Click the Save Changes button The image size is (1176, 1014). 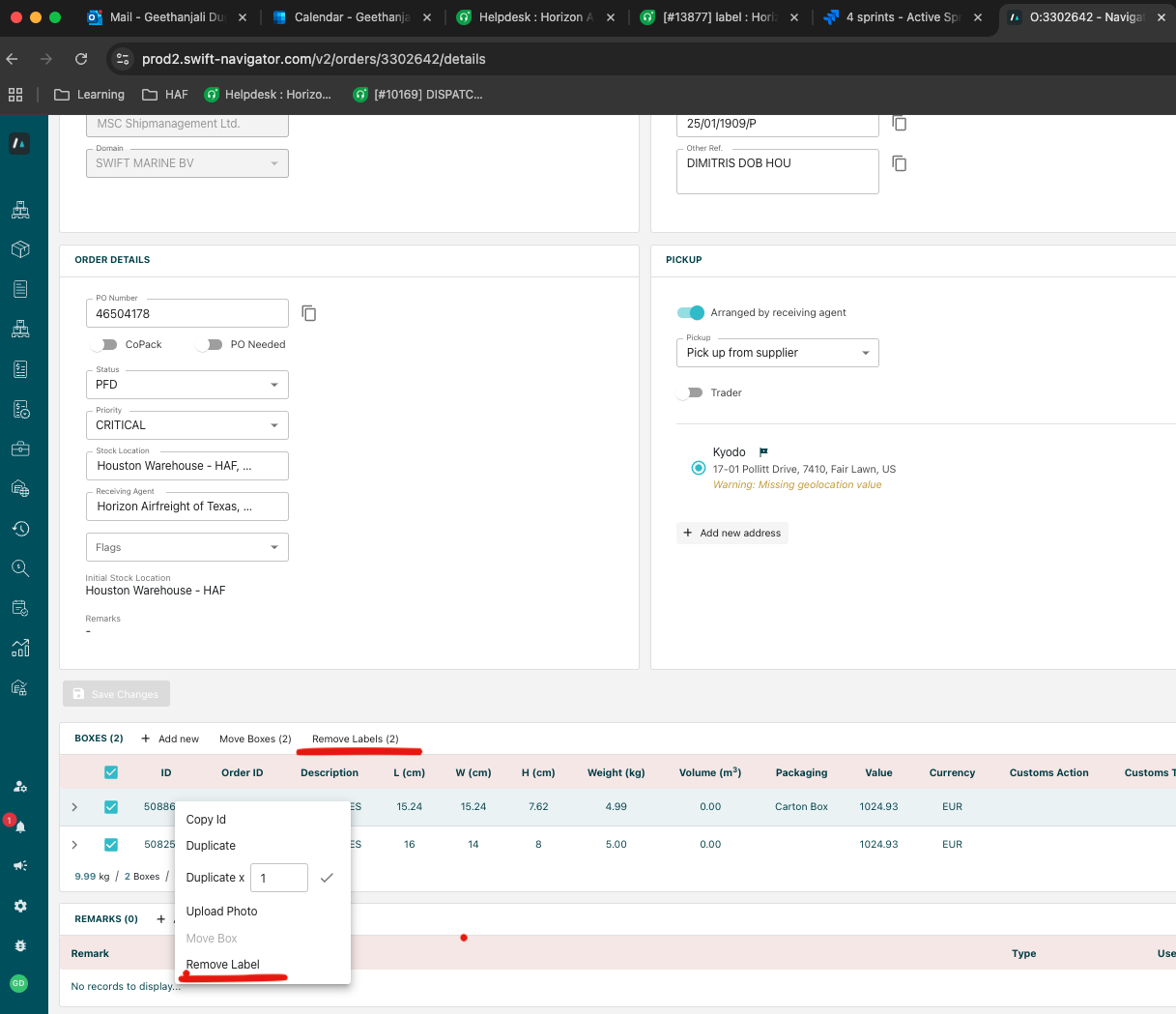pyautogui.click(x=116, y=694)
